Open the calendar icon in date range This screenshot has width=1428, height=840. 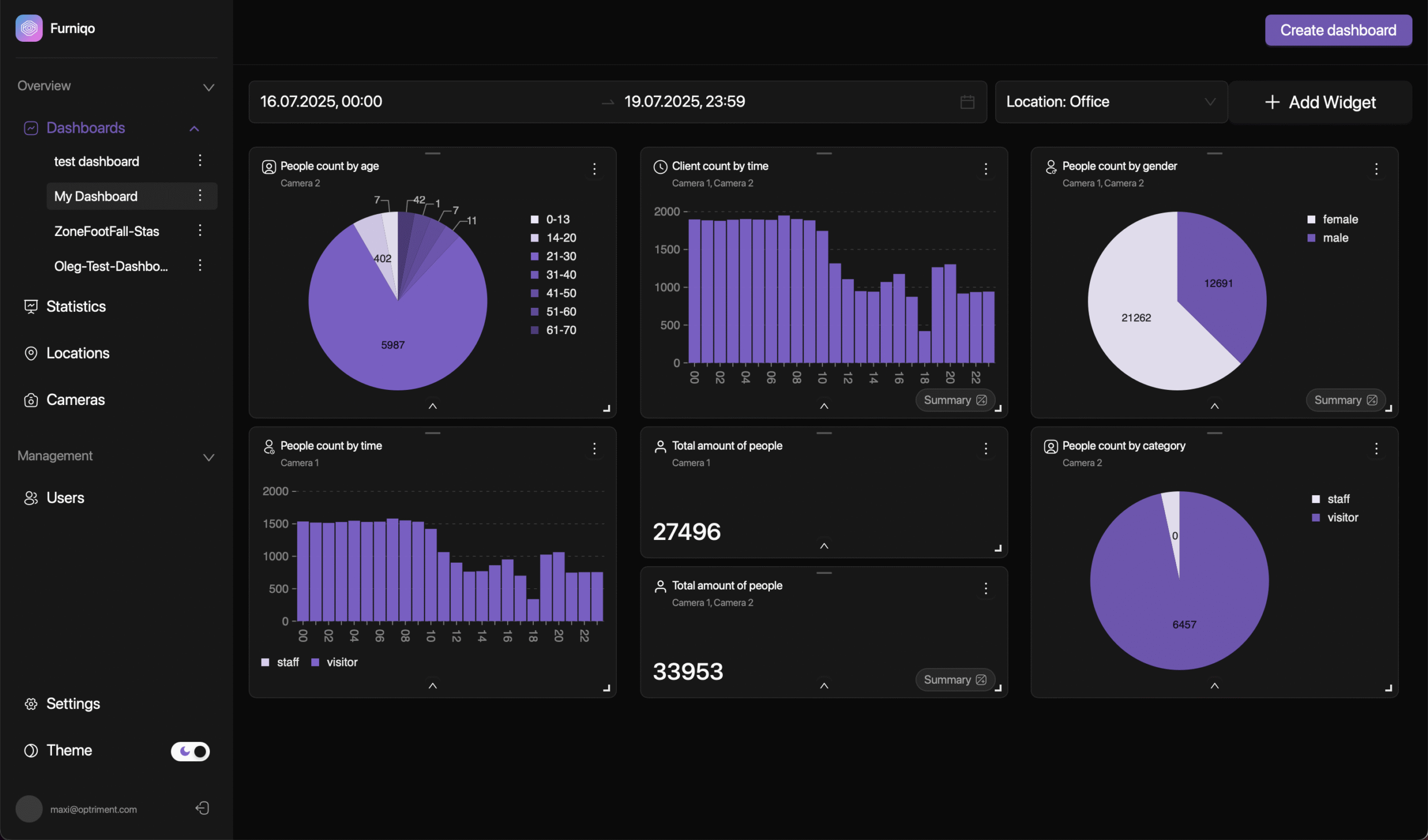coord(967,102)
